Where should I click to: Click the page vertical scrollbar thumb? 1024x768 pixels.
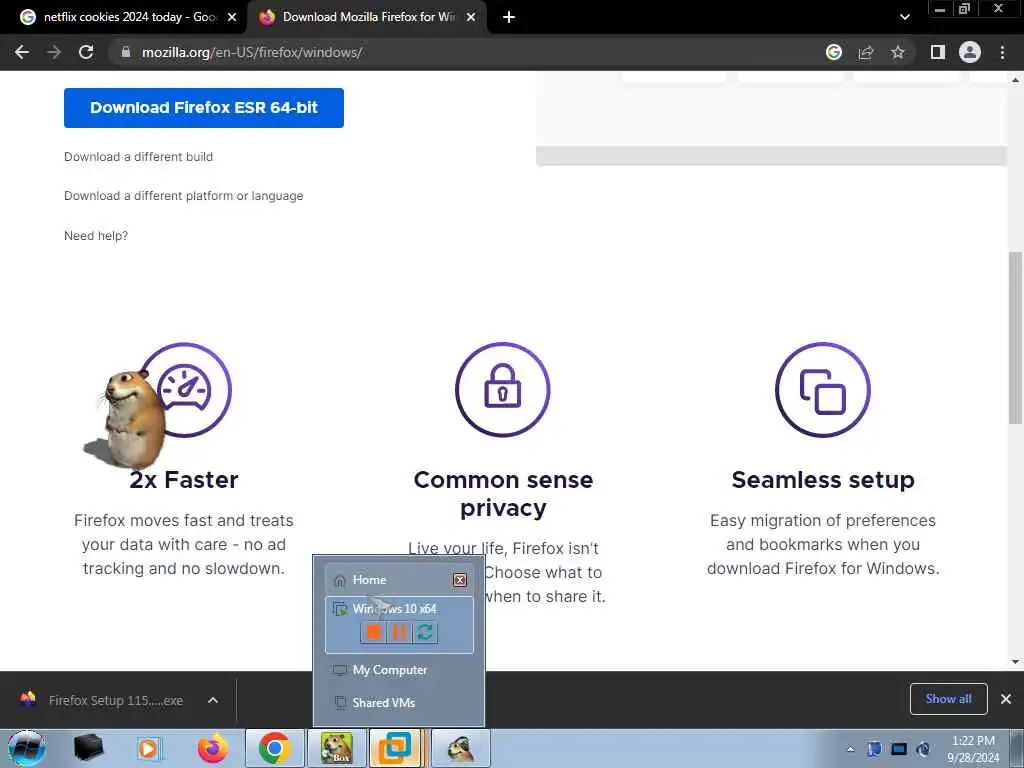(x=1015, y=338)
